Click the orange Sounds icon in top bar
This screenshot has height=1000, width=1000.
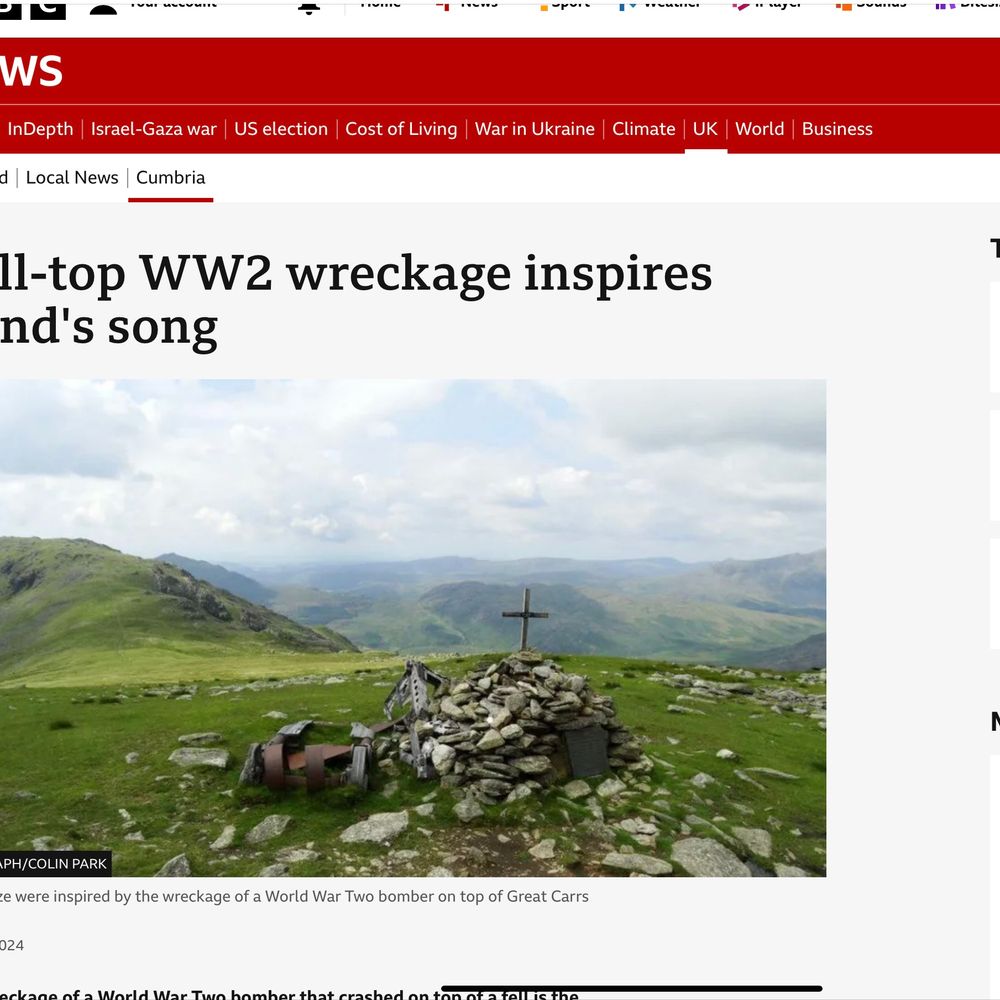pos(843,6)
